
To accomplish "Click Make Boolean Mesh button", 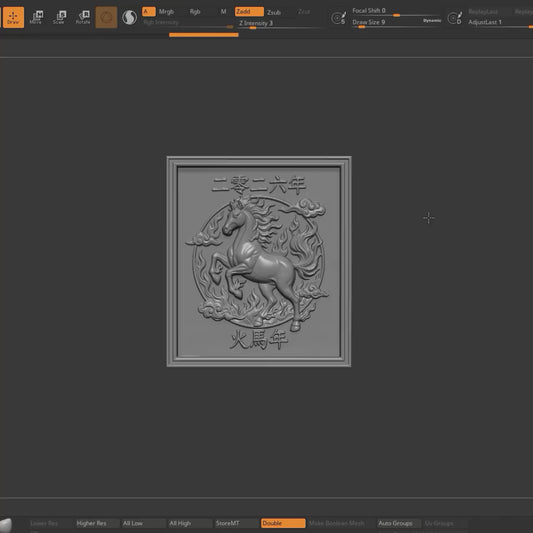I will tap(337, 523).
